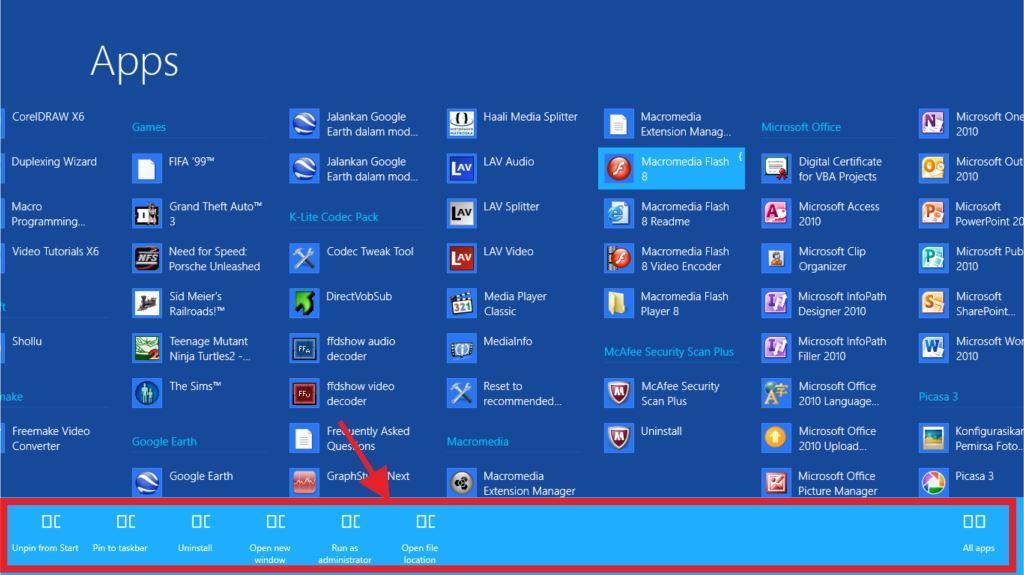Click the Google Earth group heading
This screenshot has width=1024, height=575.
[165, 442]
